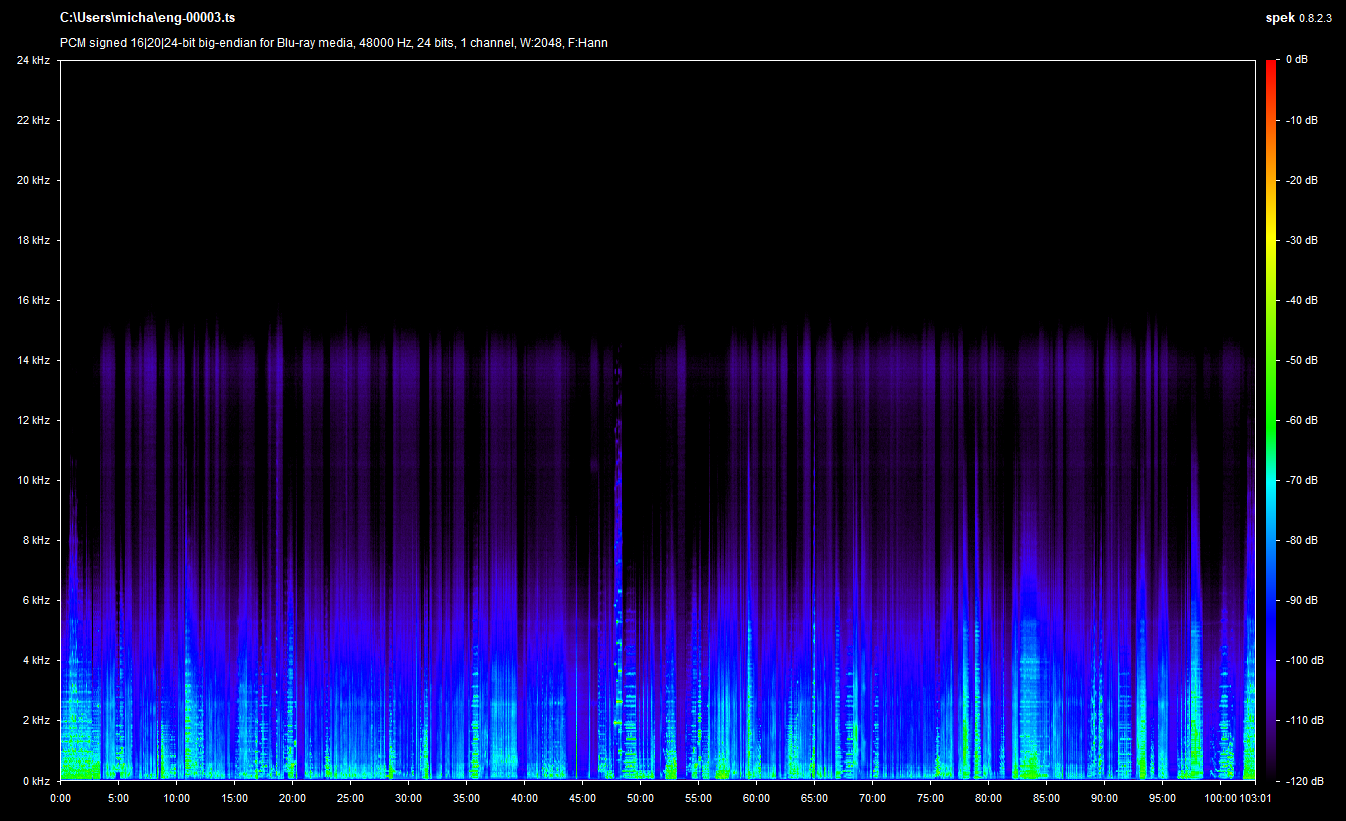
Task: Click the 25:00 time axis marker
Action: [x=351, y=798]
